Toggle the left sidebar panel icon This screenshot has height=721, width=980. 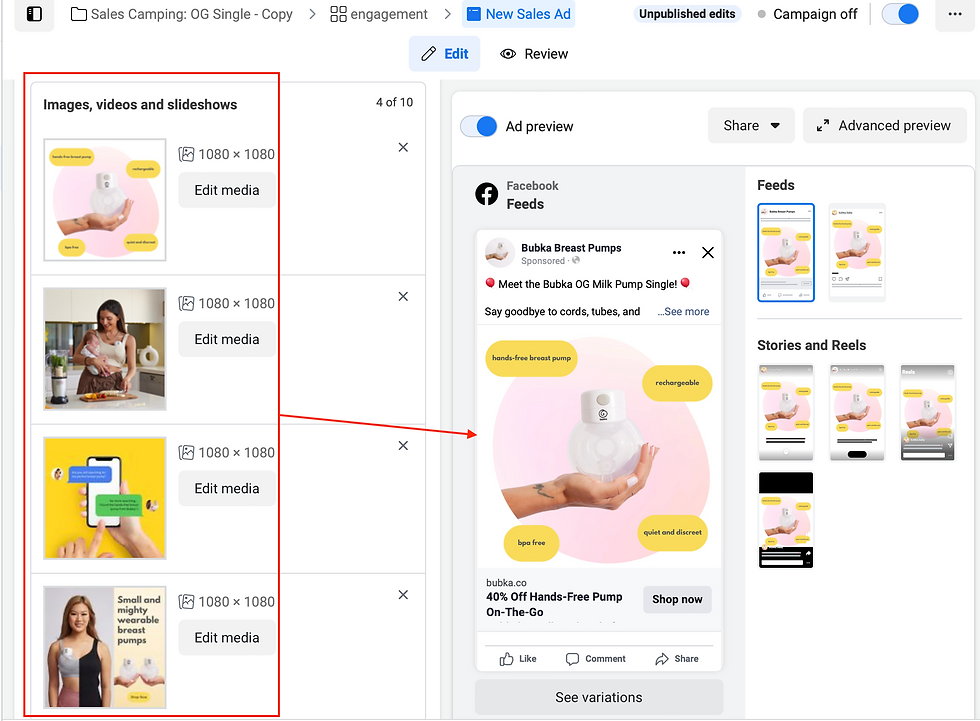34,14
